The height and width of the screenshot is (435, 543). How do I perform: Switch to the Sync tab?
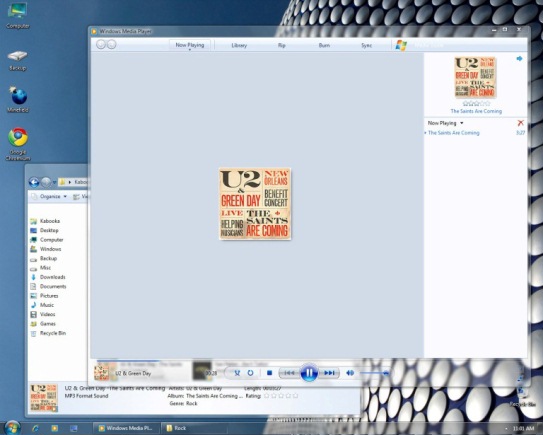click(366, 45)
